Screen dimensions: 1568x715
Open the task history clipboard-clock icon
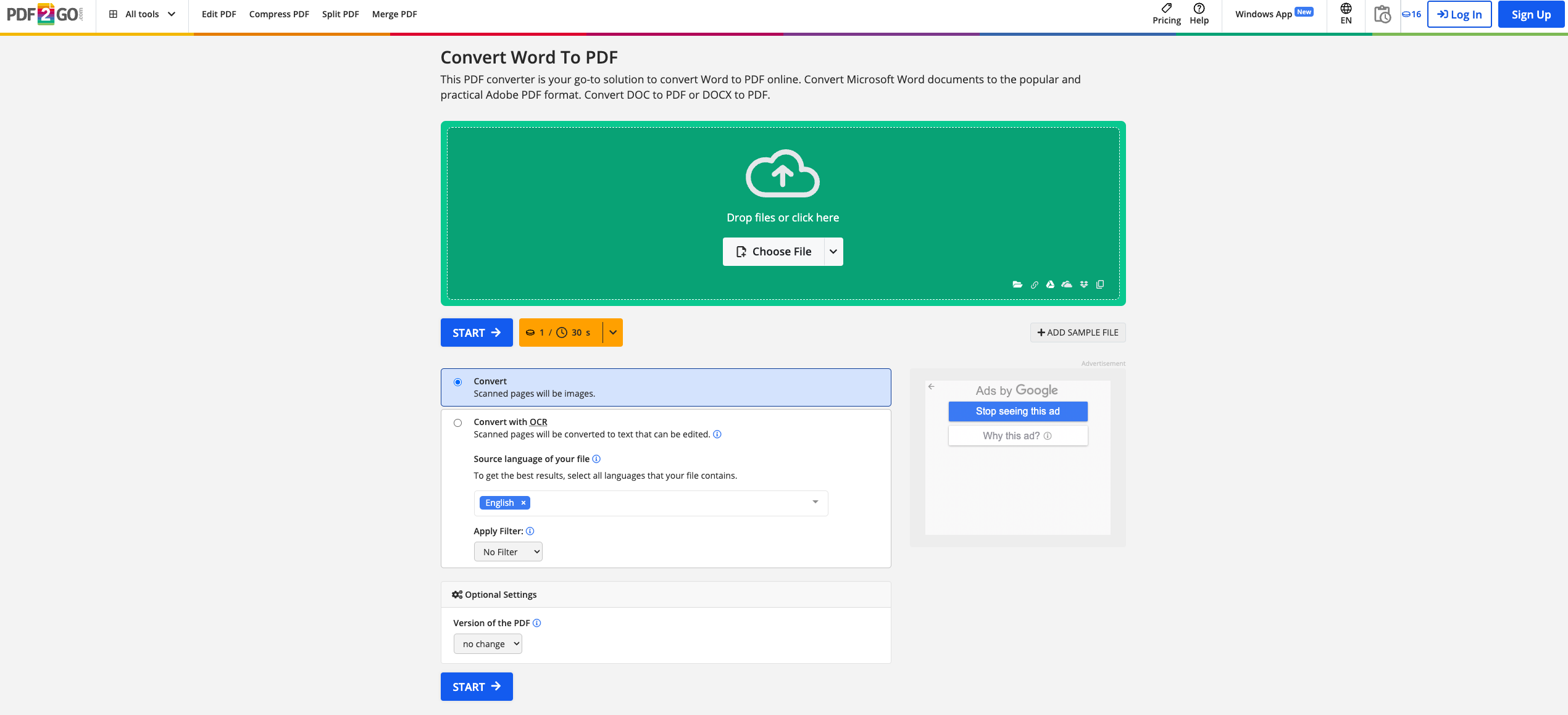(x=1382, y=14)
